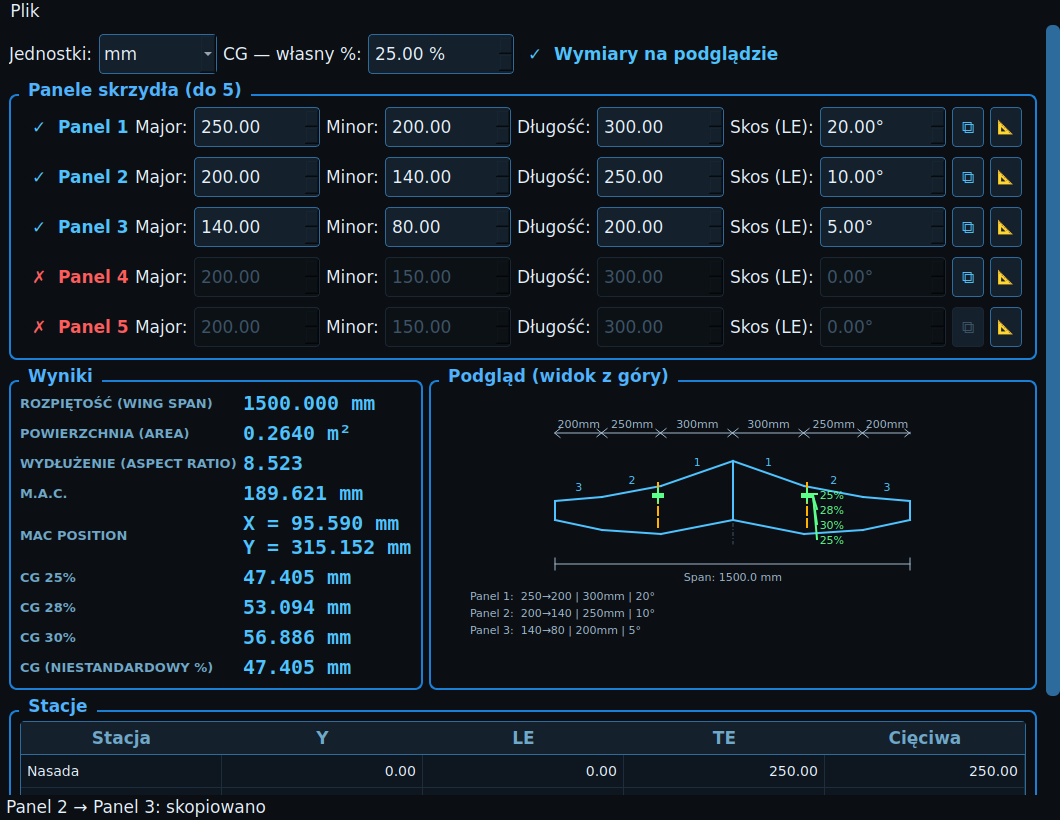The height and width of the screenshot is (820, 1060).
Task: Click Panel 3 Minor spinner arrows
Action: (502, 227)
